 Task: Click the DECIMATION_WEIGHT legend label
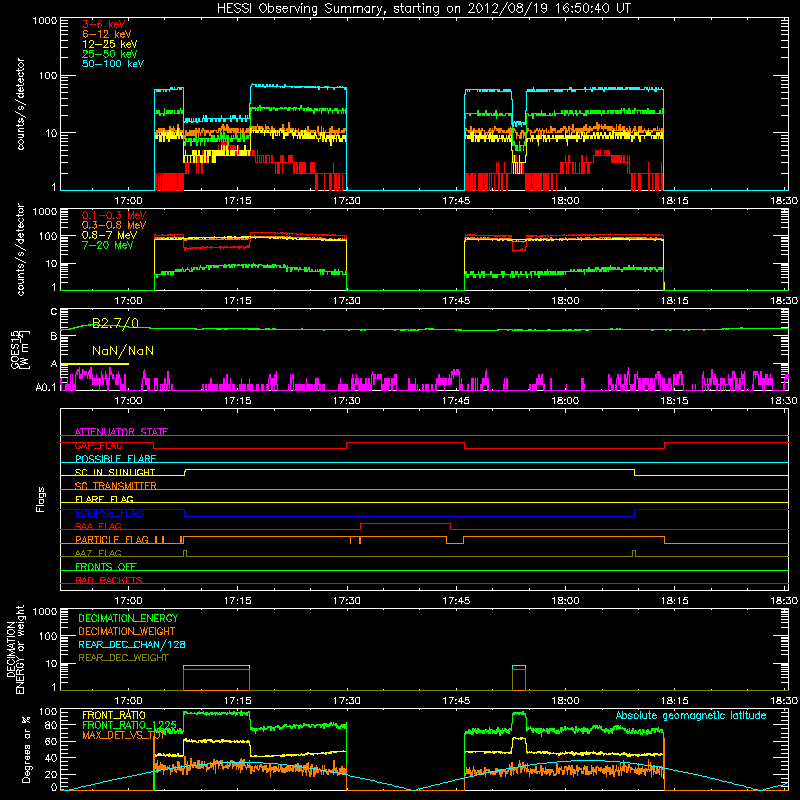127,631
